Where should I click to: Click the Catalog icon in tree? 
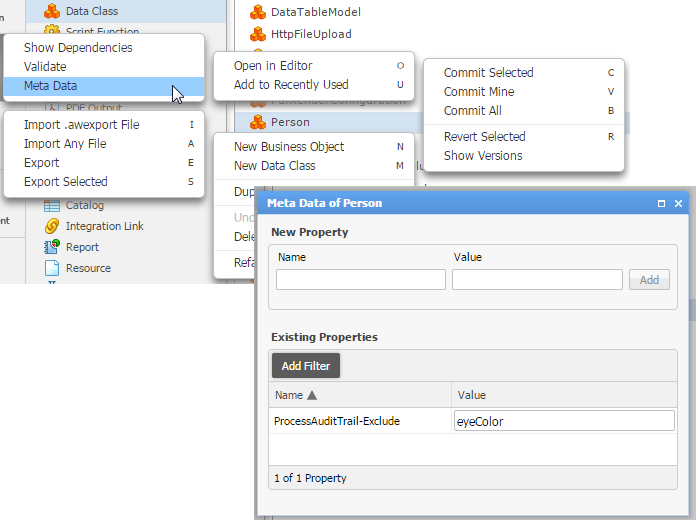[x=51, y=205]
